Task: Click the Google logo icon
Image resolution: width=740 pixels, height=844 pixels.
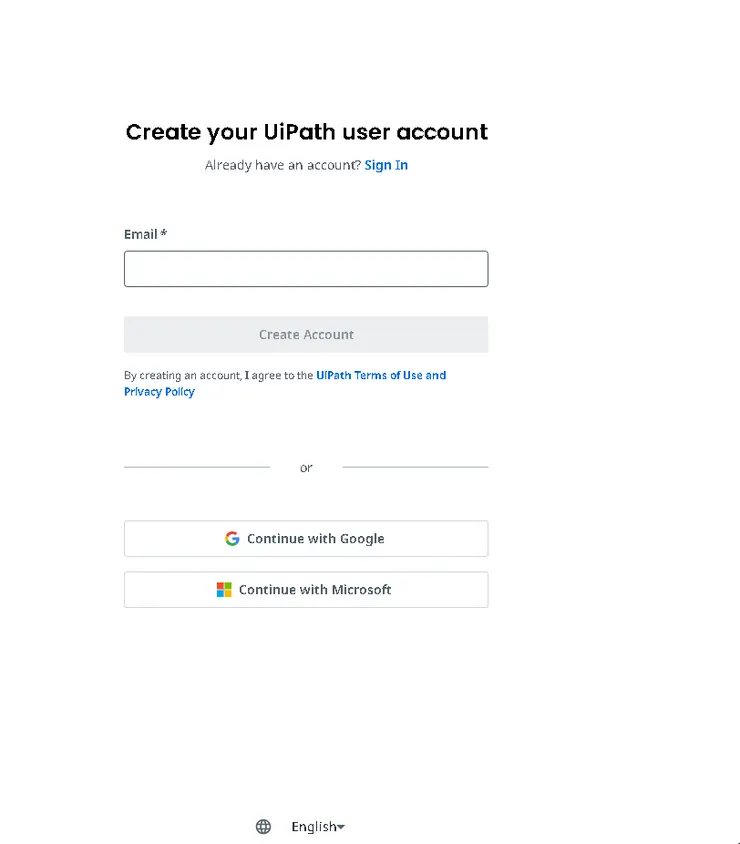Action: coord(232,538)
